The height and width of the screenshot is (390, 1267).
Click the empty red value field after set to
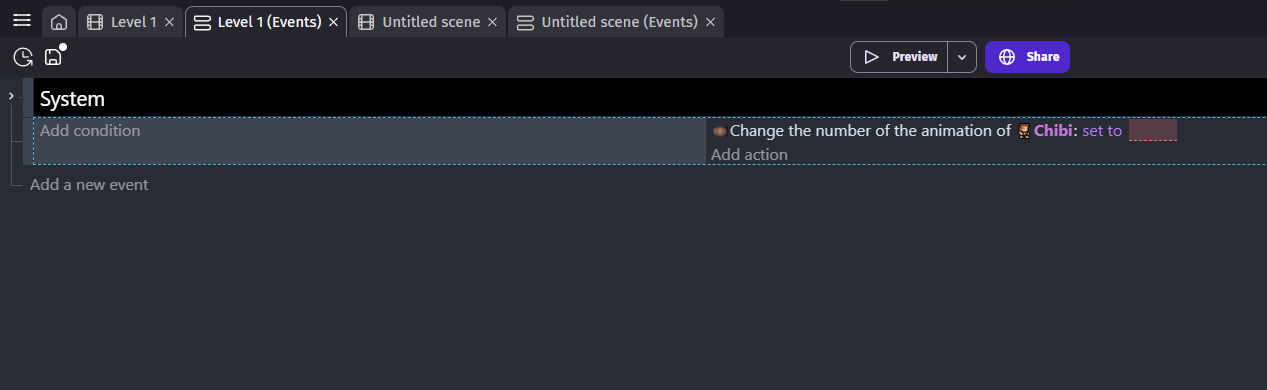[x=1152, y=131]
